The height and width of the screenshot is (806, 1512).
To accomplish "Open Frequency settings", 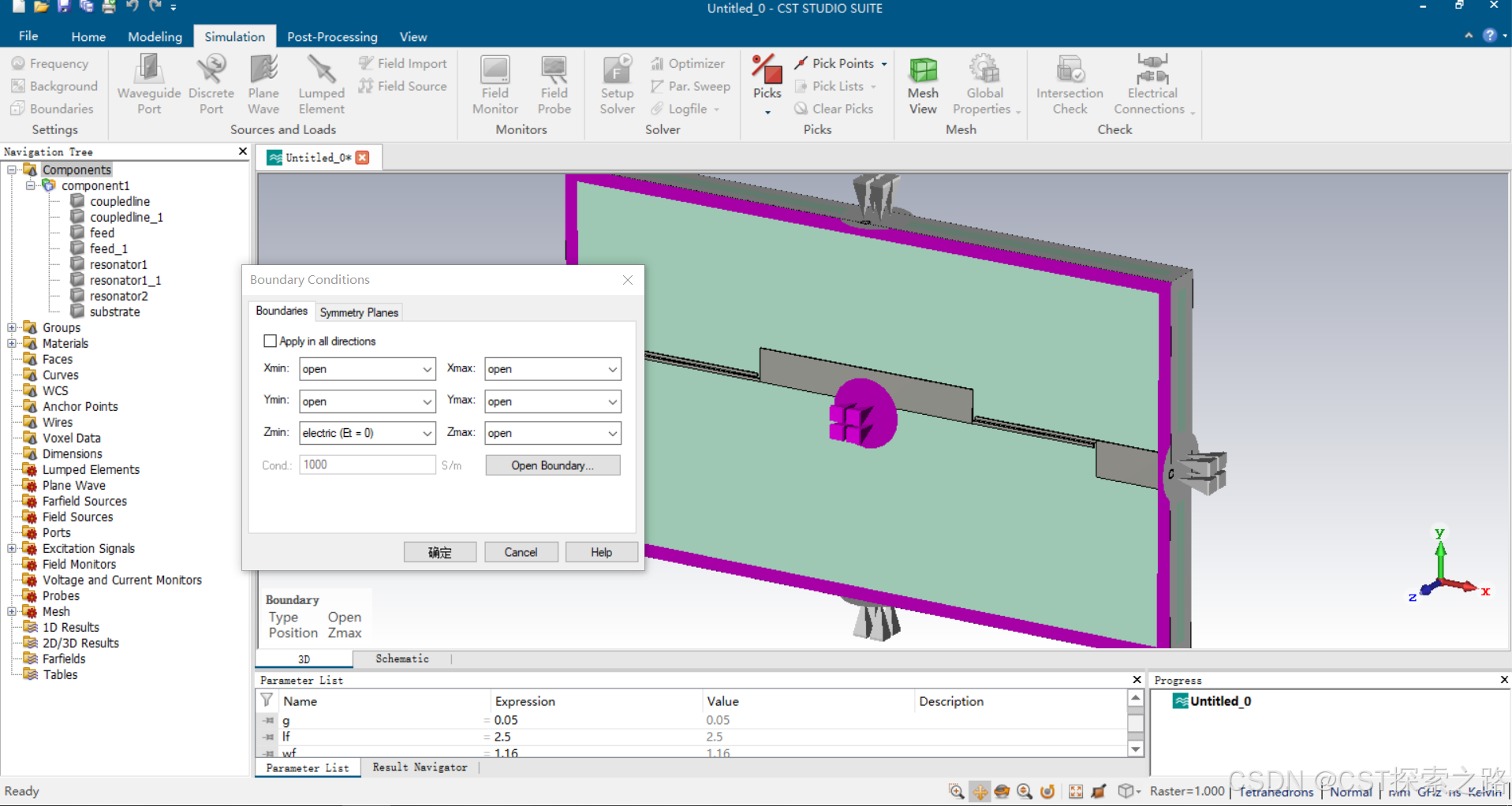I will [x=50, y=63].
